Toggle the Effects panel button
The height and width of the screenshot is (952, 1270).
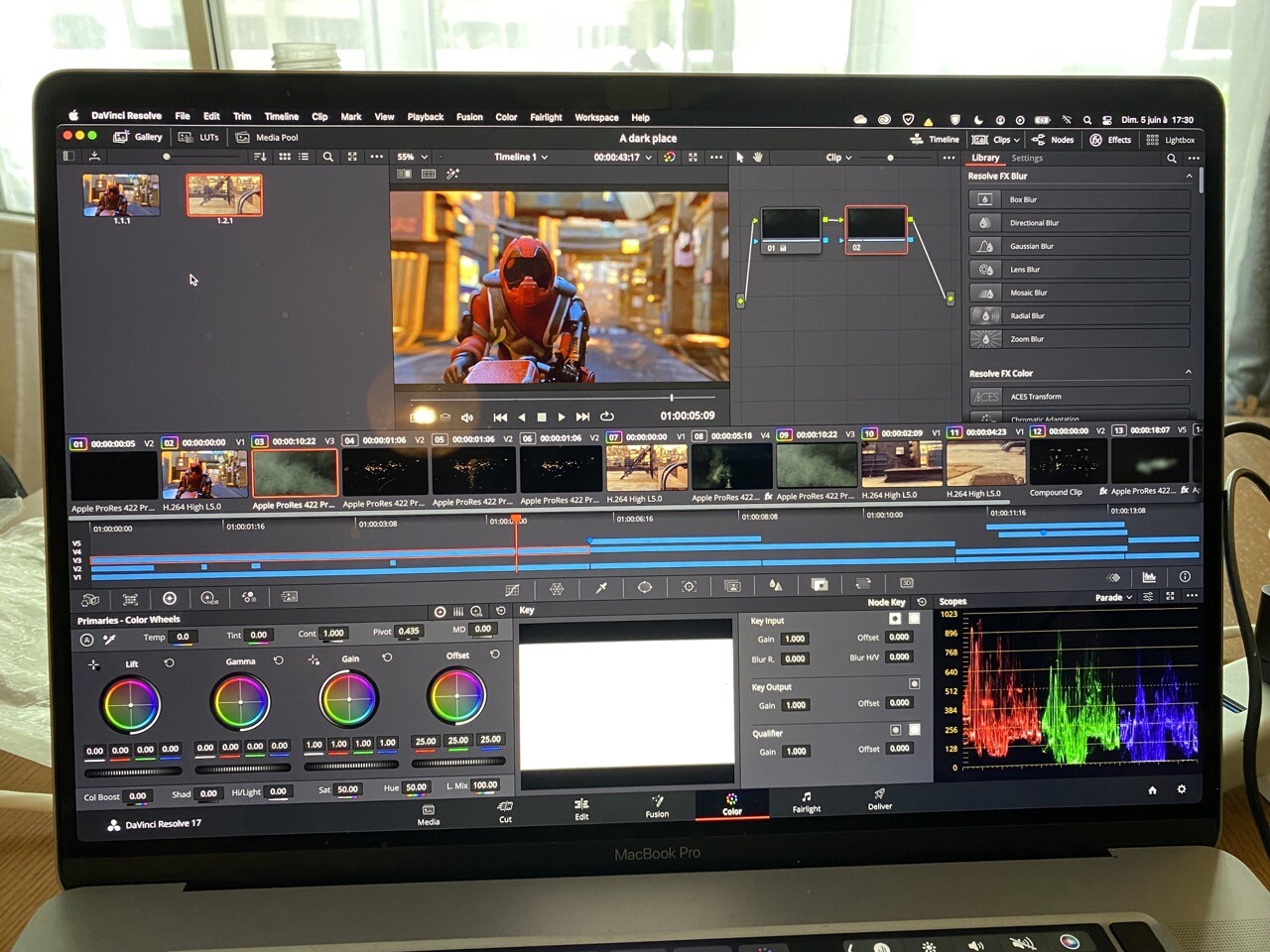1110,140
